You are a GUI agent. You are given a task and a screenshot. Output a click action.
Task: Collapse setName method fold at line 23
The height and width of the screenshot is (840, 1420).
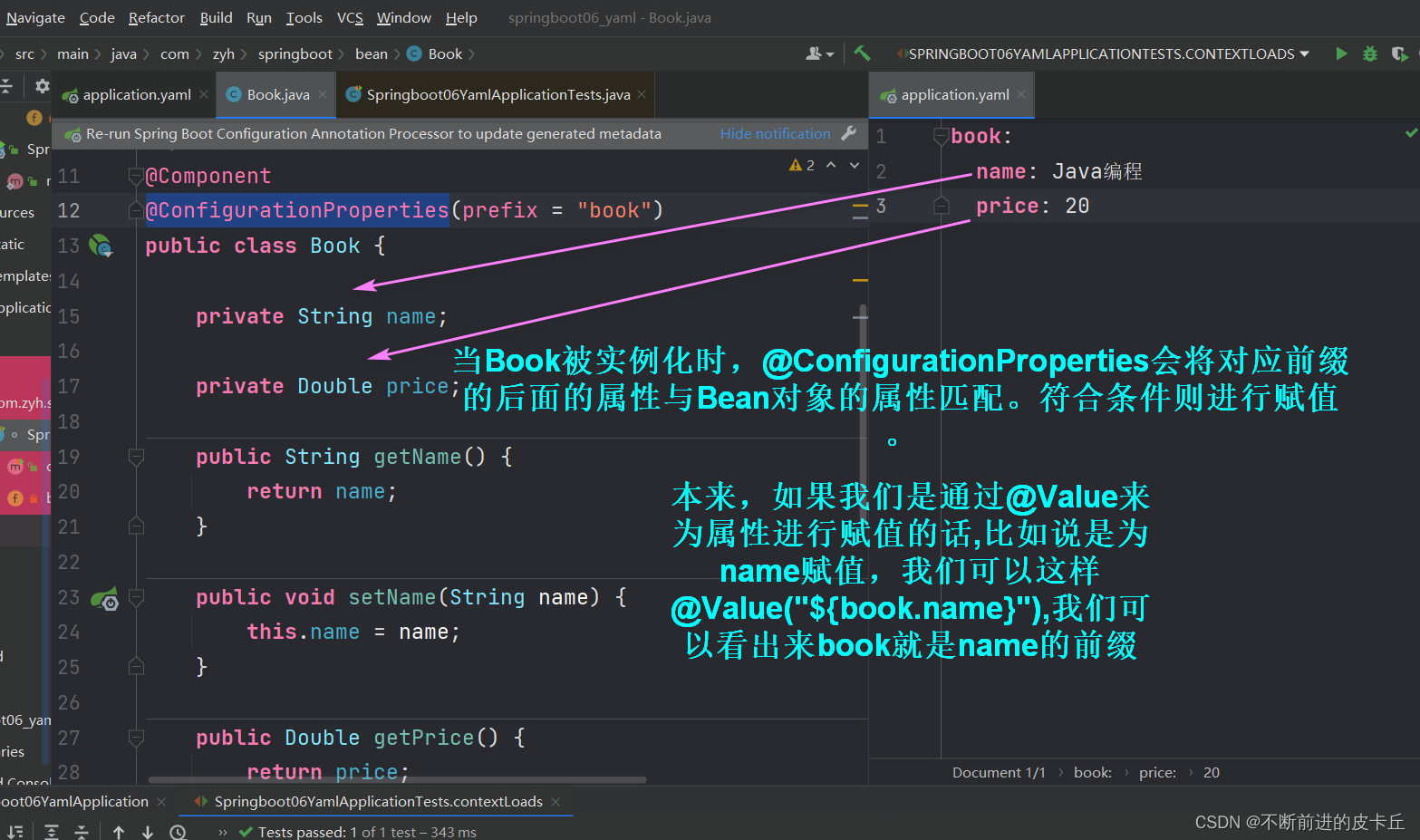click(x=136, y=597)
